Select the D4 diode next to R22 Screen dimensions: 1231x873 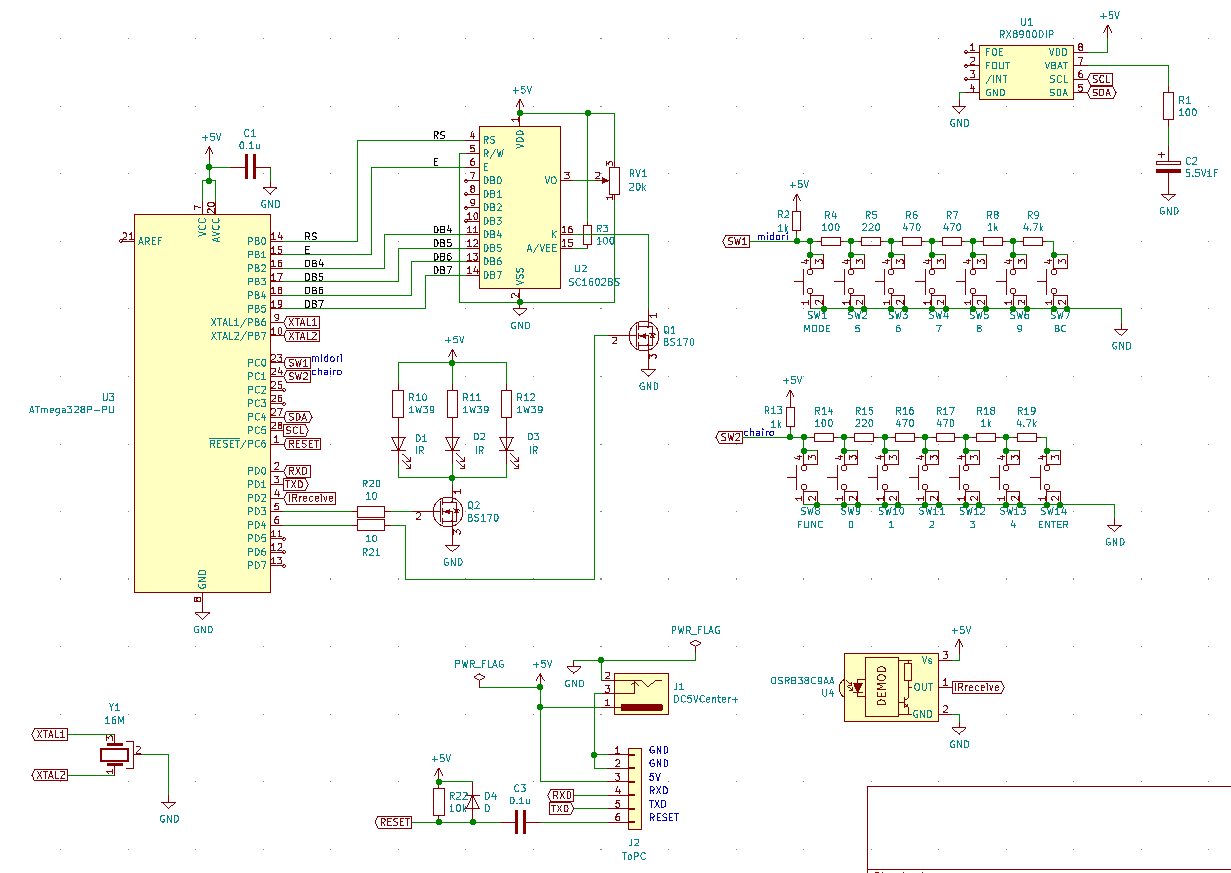click(x=473, y=800)
